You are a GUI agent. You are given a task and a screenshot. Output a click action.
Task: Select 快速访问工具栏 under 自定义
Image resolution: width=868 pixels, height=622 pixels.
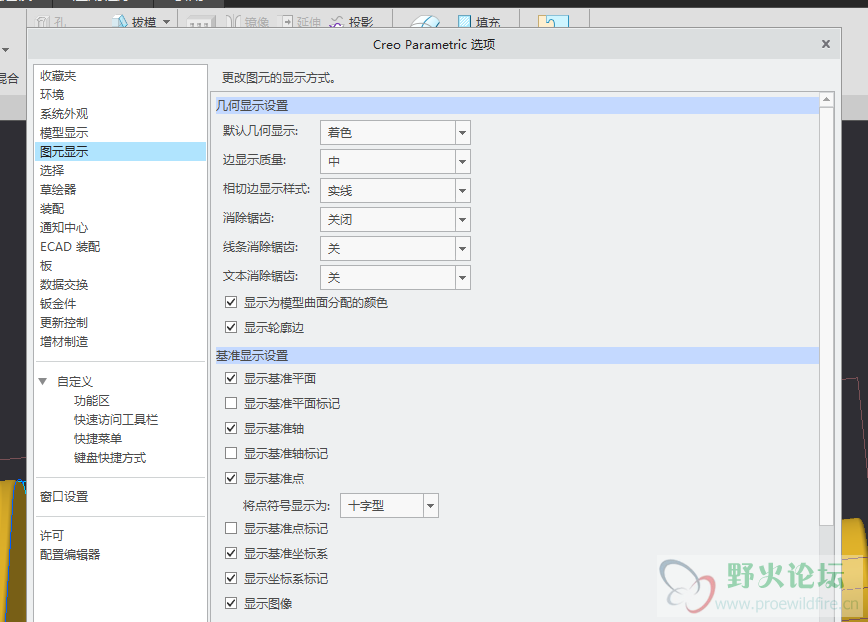click(116, 419)
